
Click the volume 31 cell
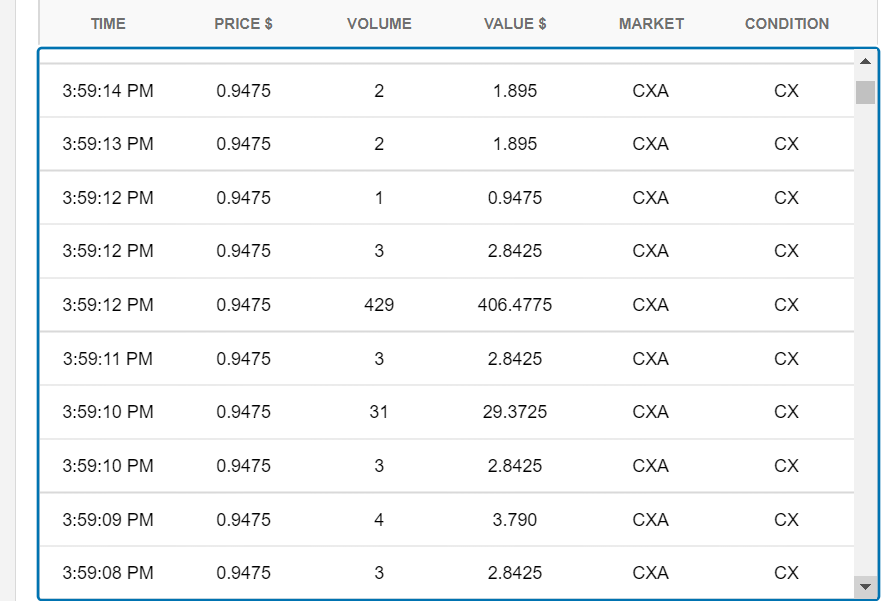point(379,412)
